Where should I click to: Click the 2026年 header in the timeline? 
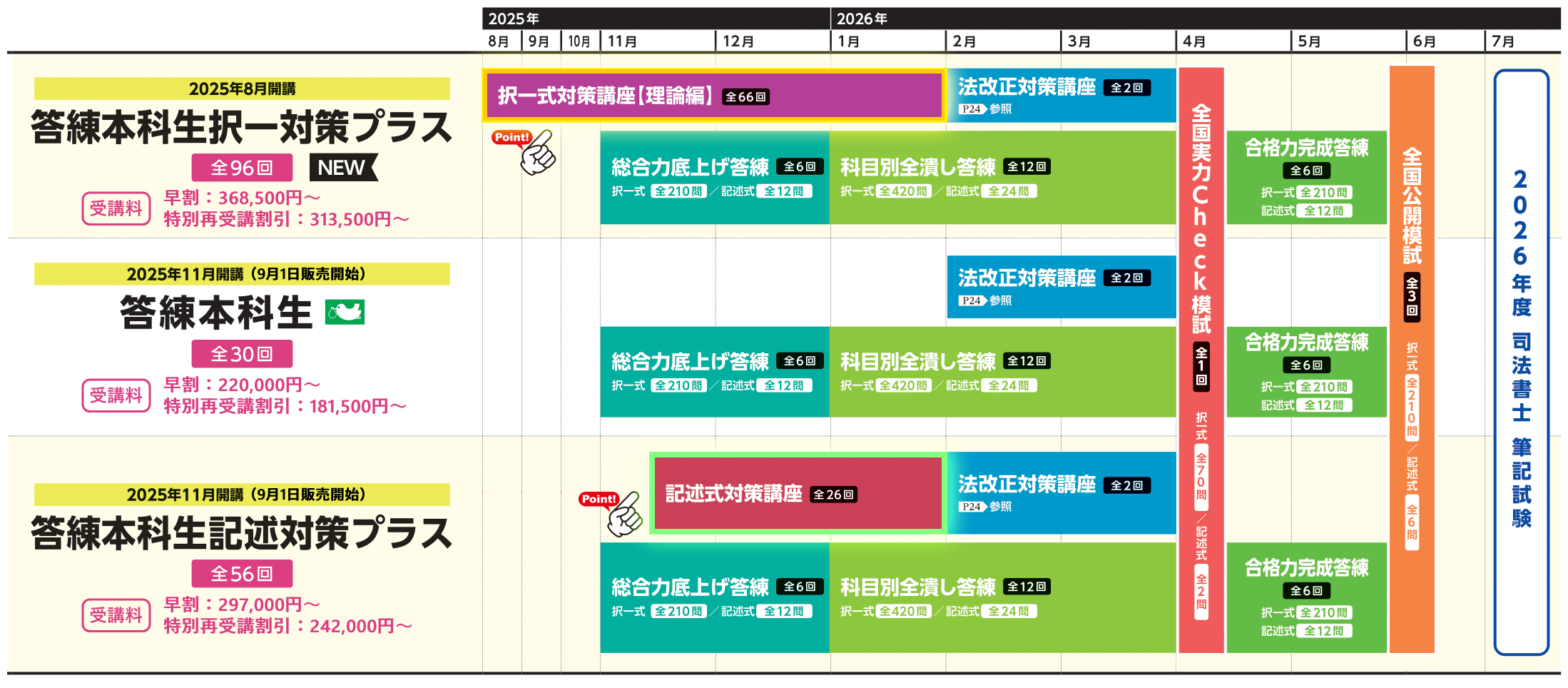point(862,19)
